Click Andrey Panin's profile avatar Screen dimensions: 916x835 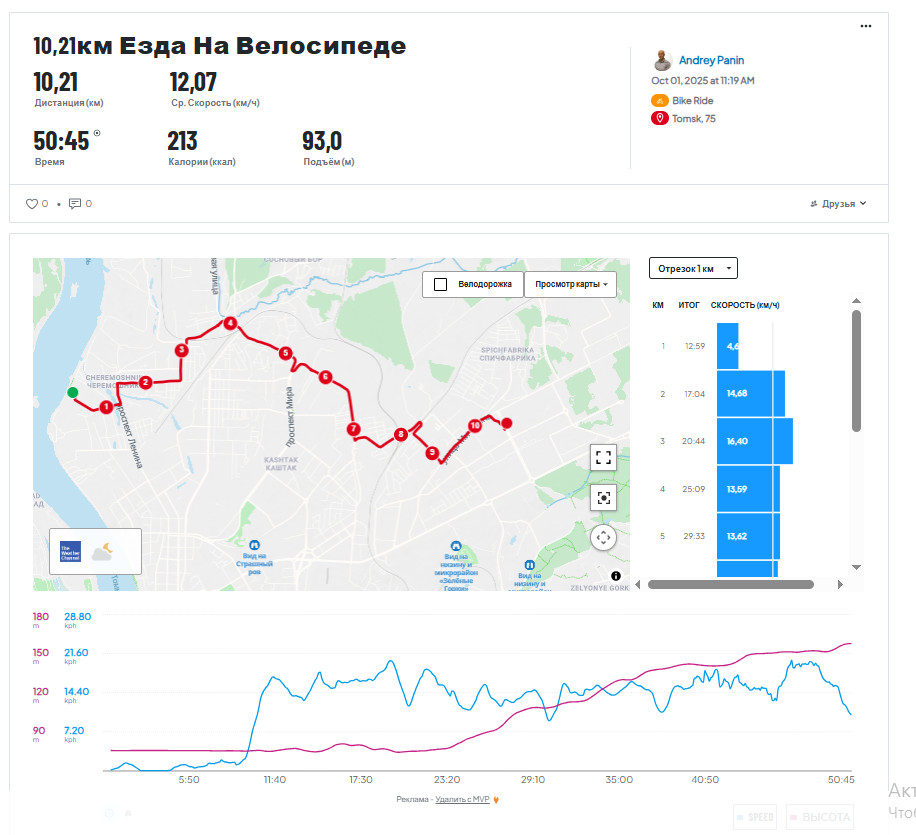pyautogui.click(x=662, y=60)
